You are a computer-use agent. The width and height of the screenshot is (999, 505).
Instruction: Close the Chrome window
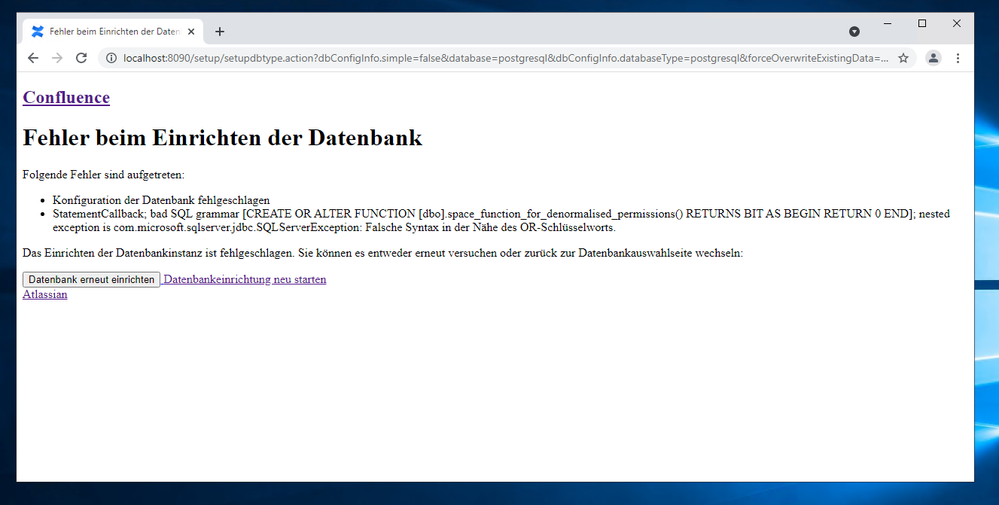point(956,24)
